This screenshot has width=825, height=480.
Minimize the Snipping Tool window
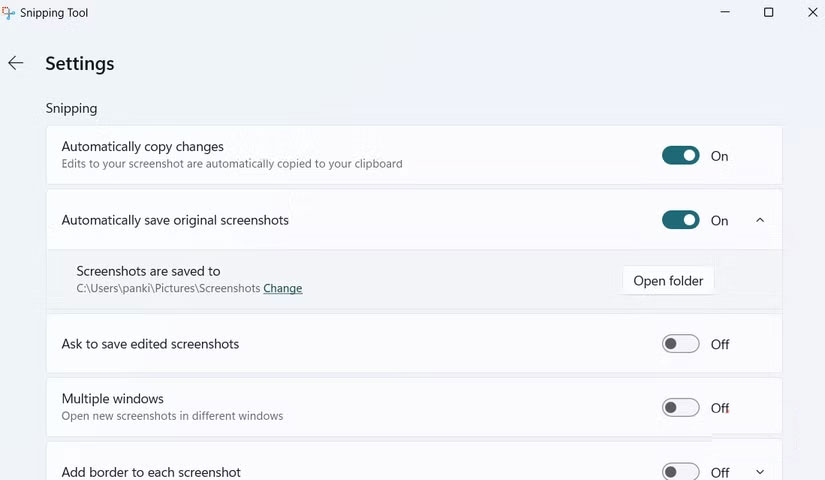(x=724, y=13)
